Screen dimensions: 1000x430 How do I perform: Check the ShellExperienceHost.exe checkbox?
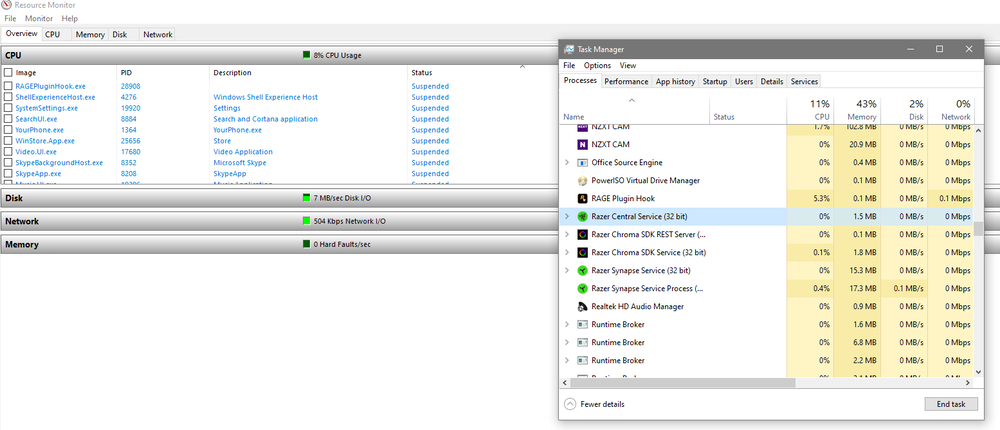[x=8, y=97]
